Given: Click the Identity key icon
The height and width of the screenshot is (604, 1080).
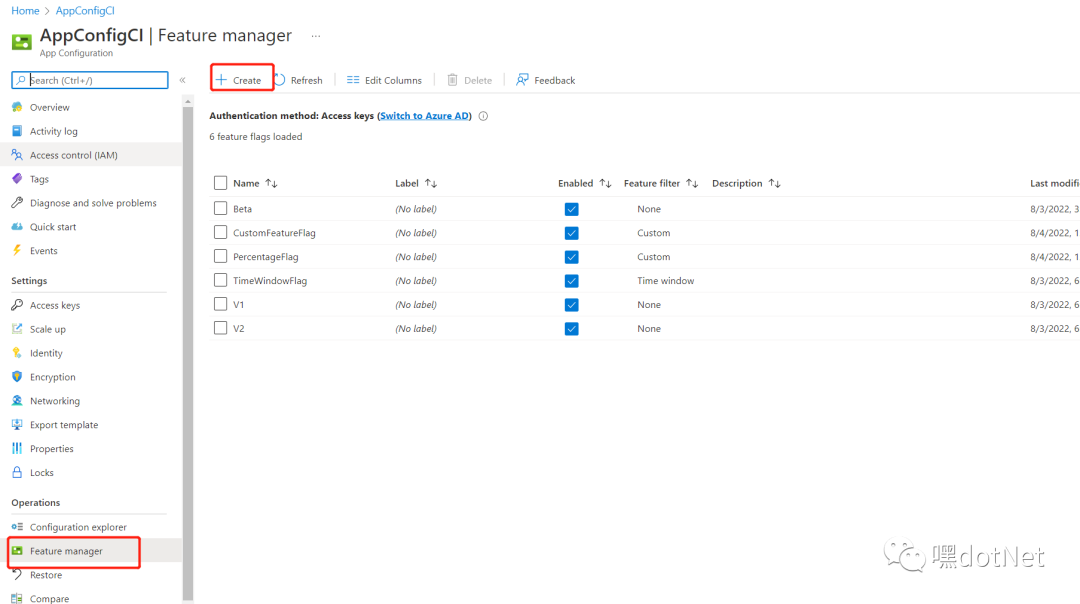Looking at the screenshot, I should pos(17,353).
